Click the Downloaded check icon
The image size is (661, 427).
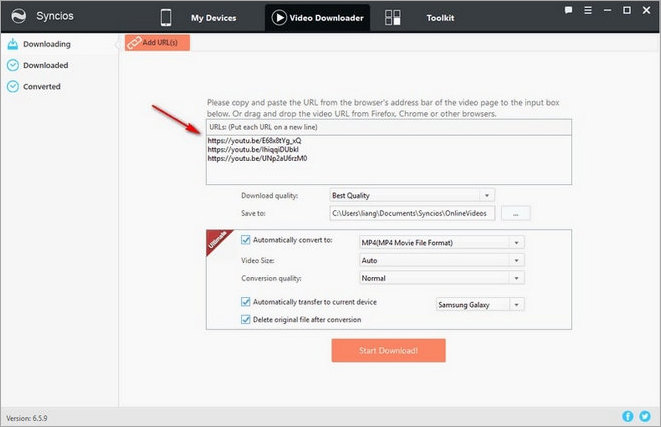click(13, 65)
